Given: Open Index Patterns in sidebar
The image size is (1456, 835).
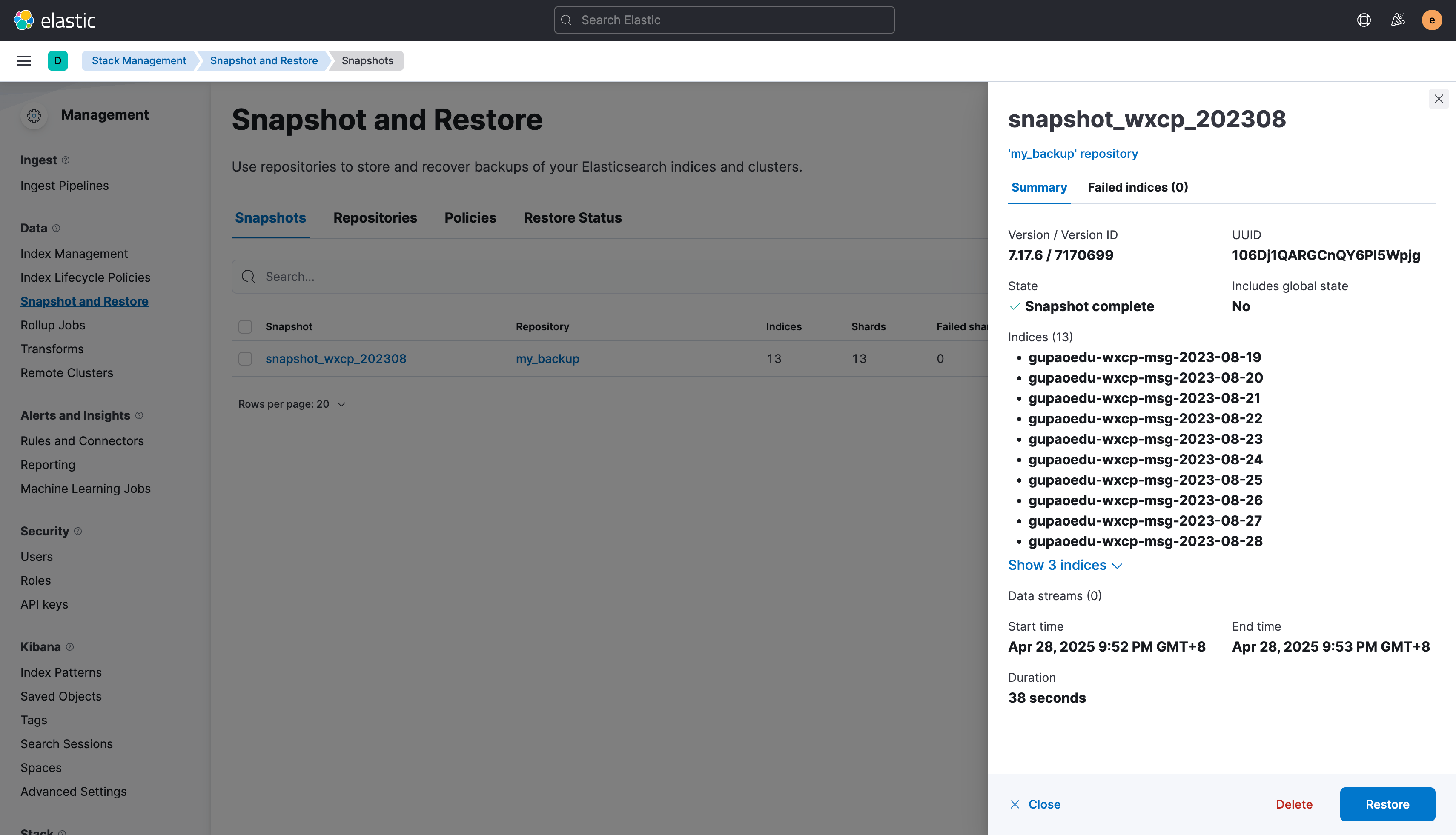Looking at the screenshot, I should [61, 673].
